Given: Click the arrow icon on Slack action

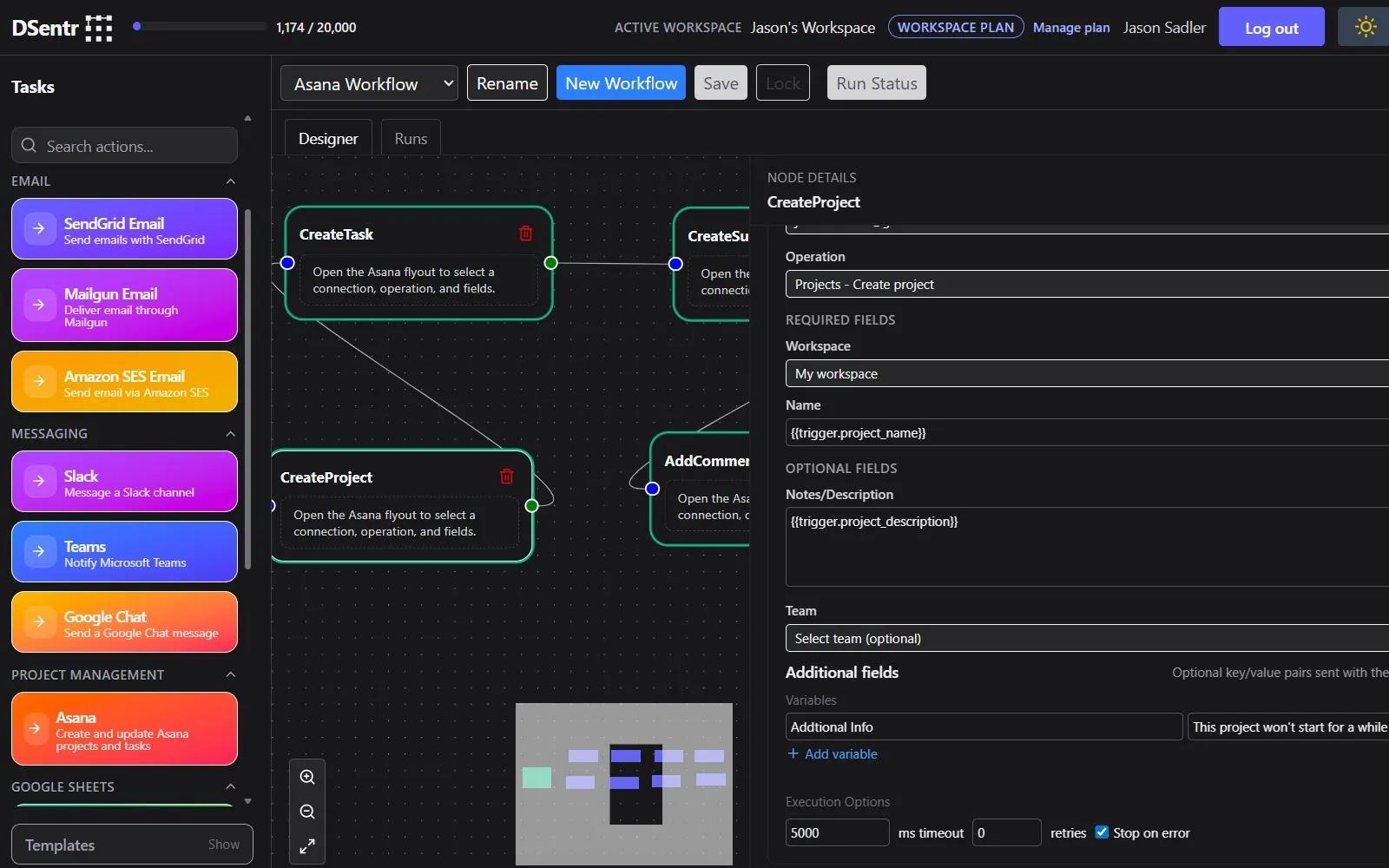Looking at the screenshot, I should (39, 481).
